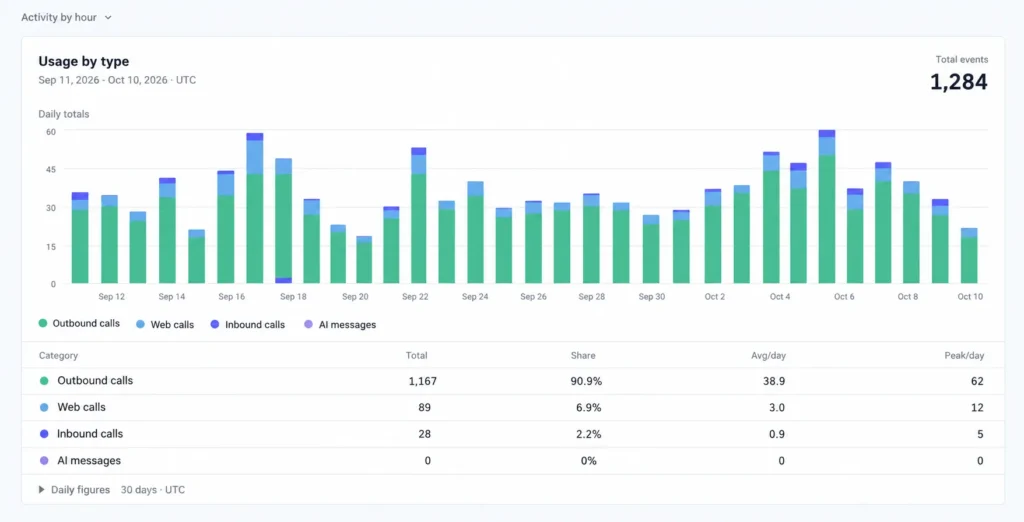Click the Sep 24 axis label
The width and height of the screenshot is (1024, 522).
[475, 297]
